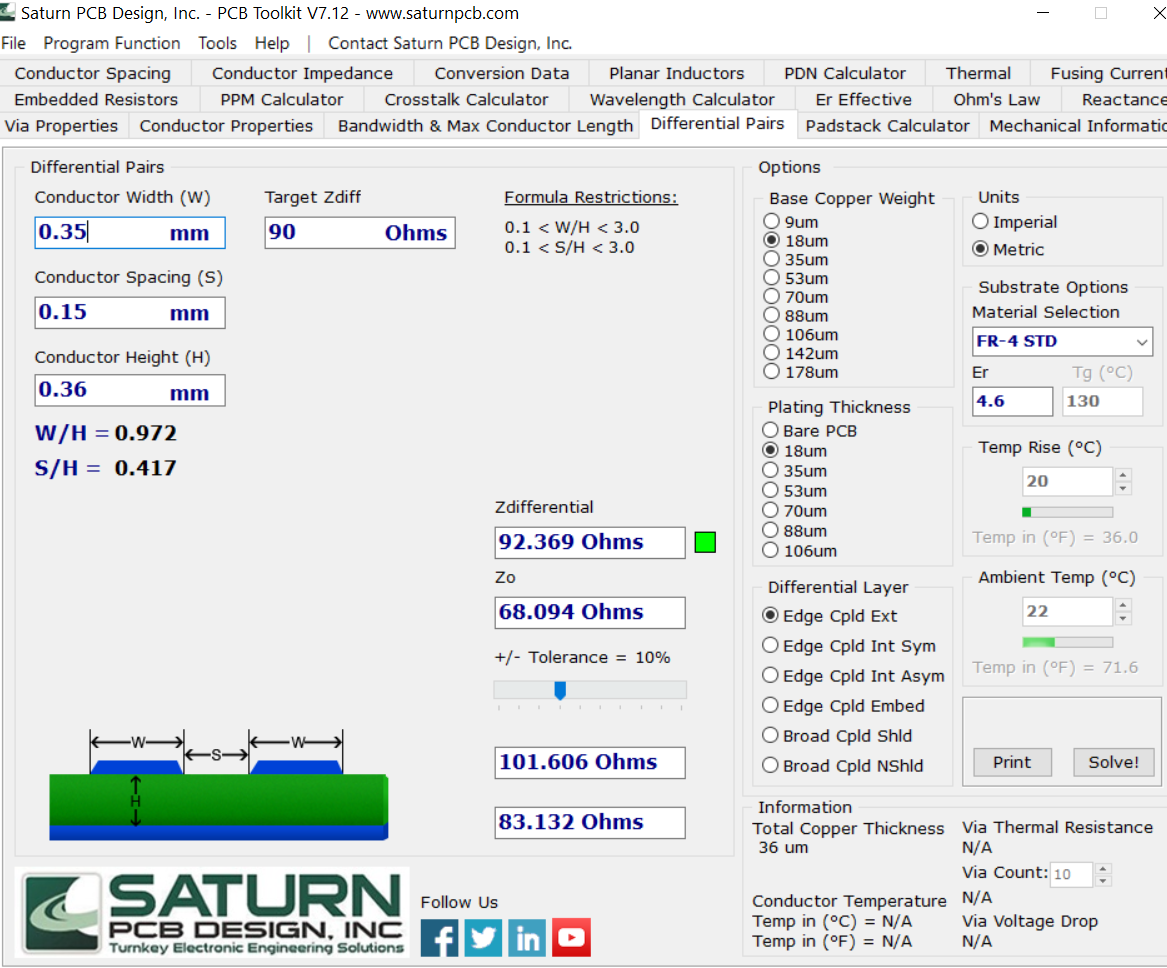Increase Temp Rise with up arrow
This screenshot has height=968, width=1167.
coord(1123,475)
